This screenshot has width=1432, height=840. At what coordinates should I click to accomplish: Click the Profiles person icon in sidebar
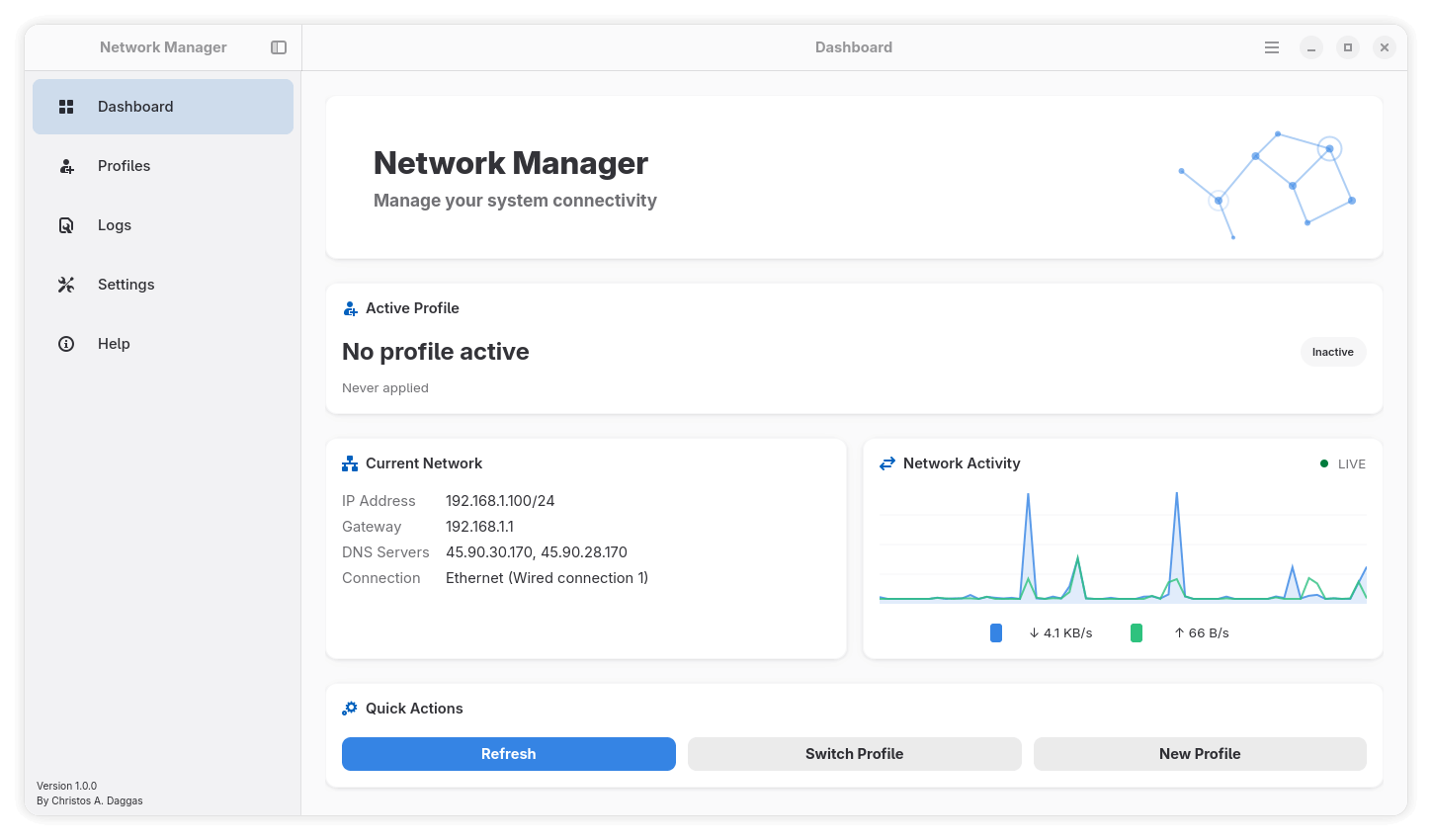click(x=66, y=166)
